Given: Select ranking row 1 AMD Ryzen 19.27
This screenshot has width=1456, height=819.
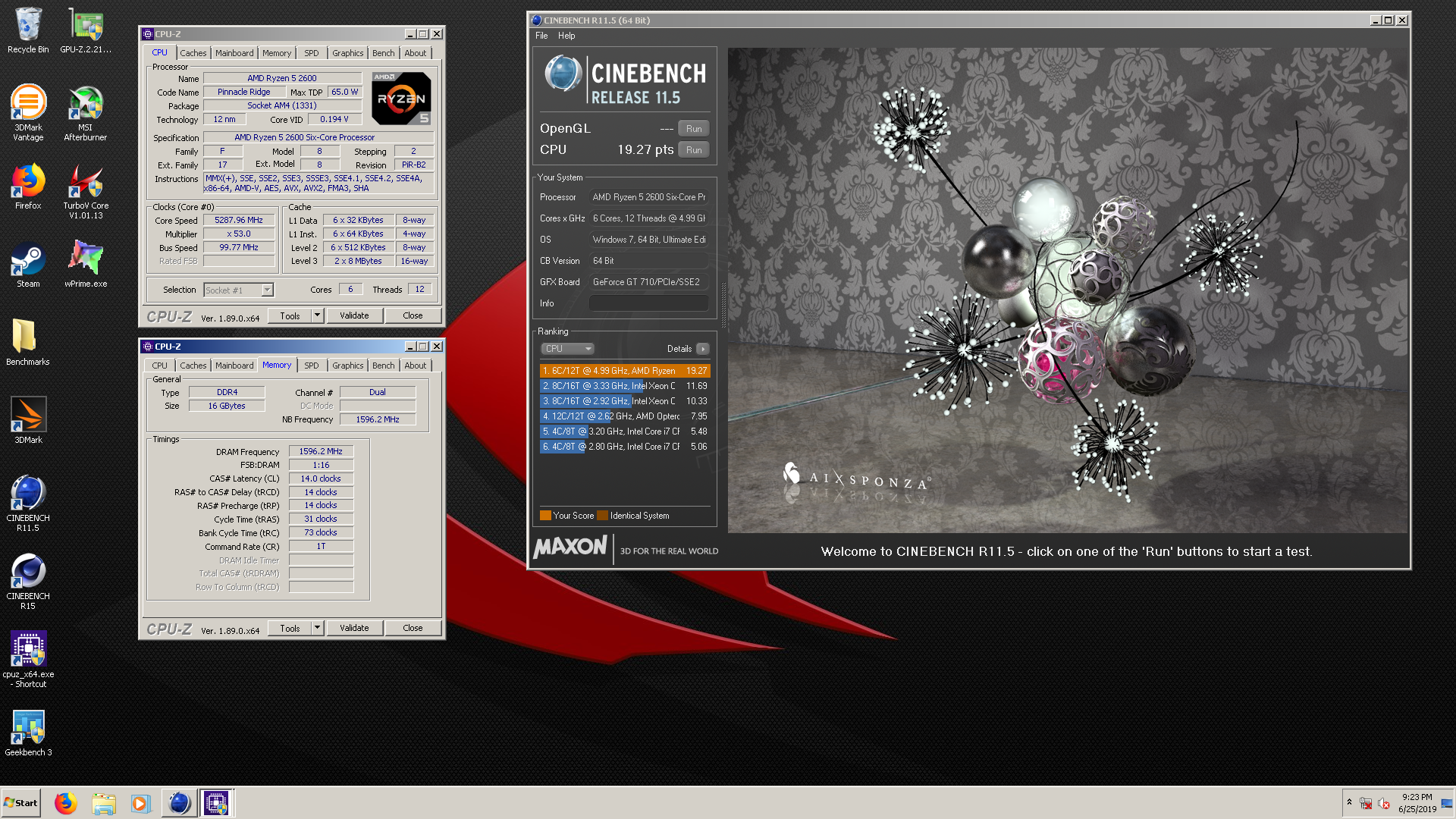Looking at the screenshot, I should (x=625, y=371).
